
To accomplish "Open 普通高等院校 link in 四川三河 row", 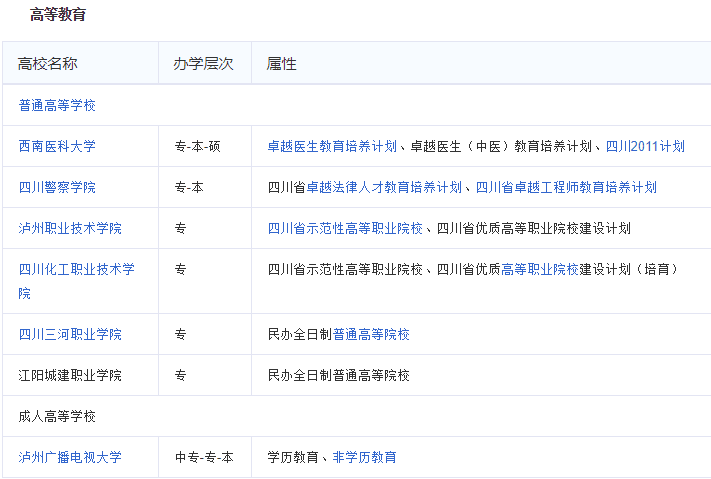I will click(x=371, y=334).
